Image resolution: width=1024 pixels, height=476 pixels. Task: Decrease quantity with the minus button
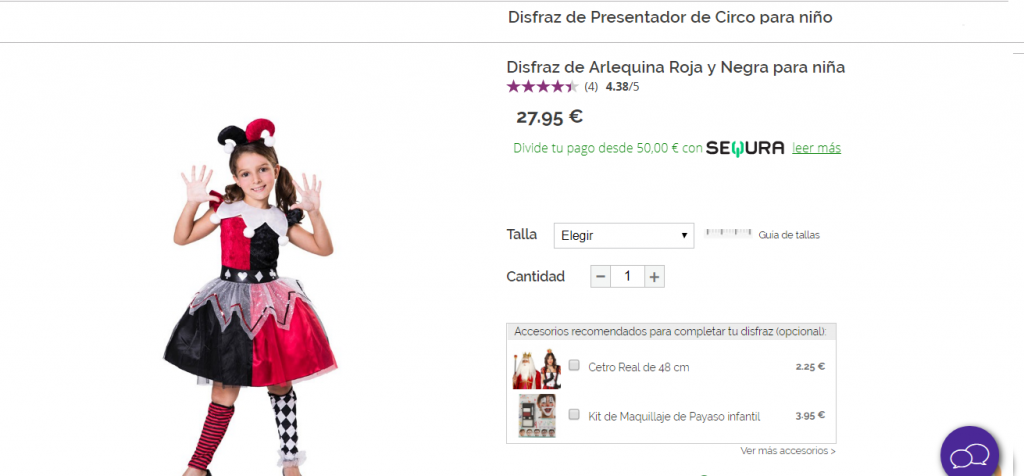600,277
